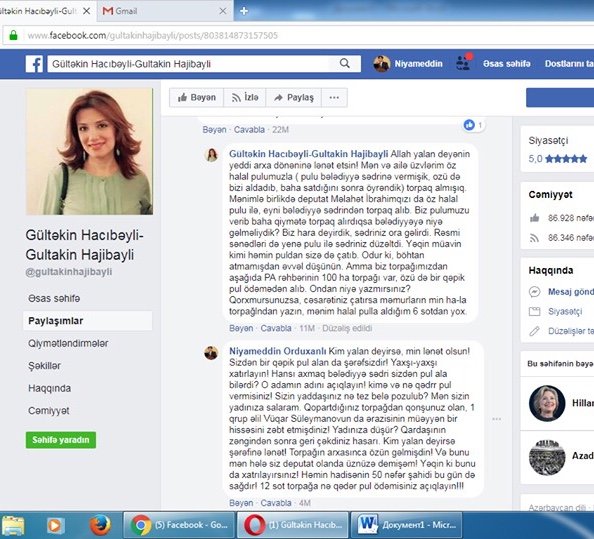This screenshot has width=594, height=539.
Task: Open Firefox from the taskbar
Action: coord(100,525)
